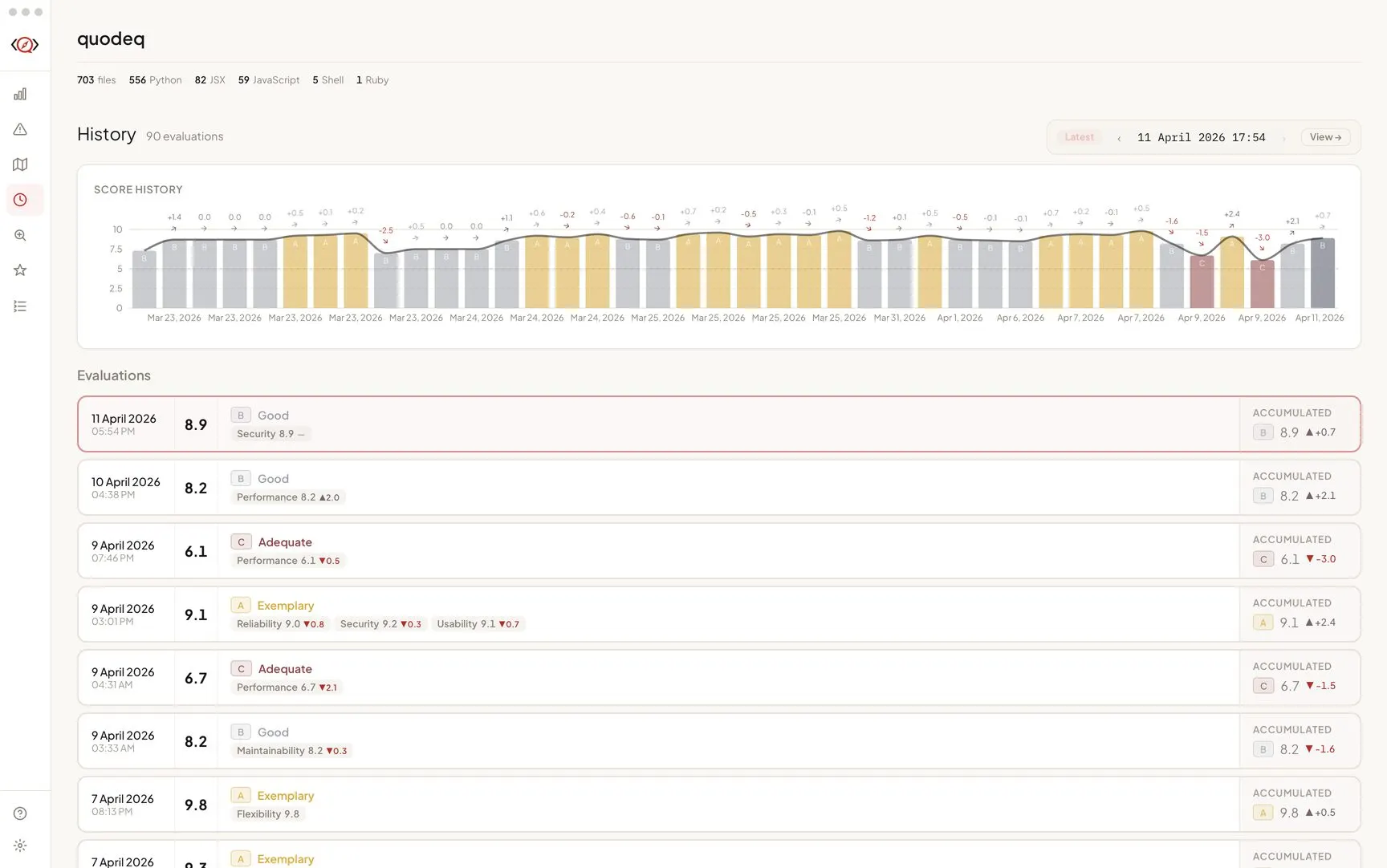Click the Reliability 9.0 tag

click(280, 624)
